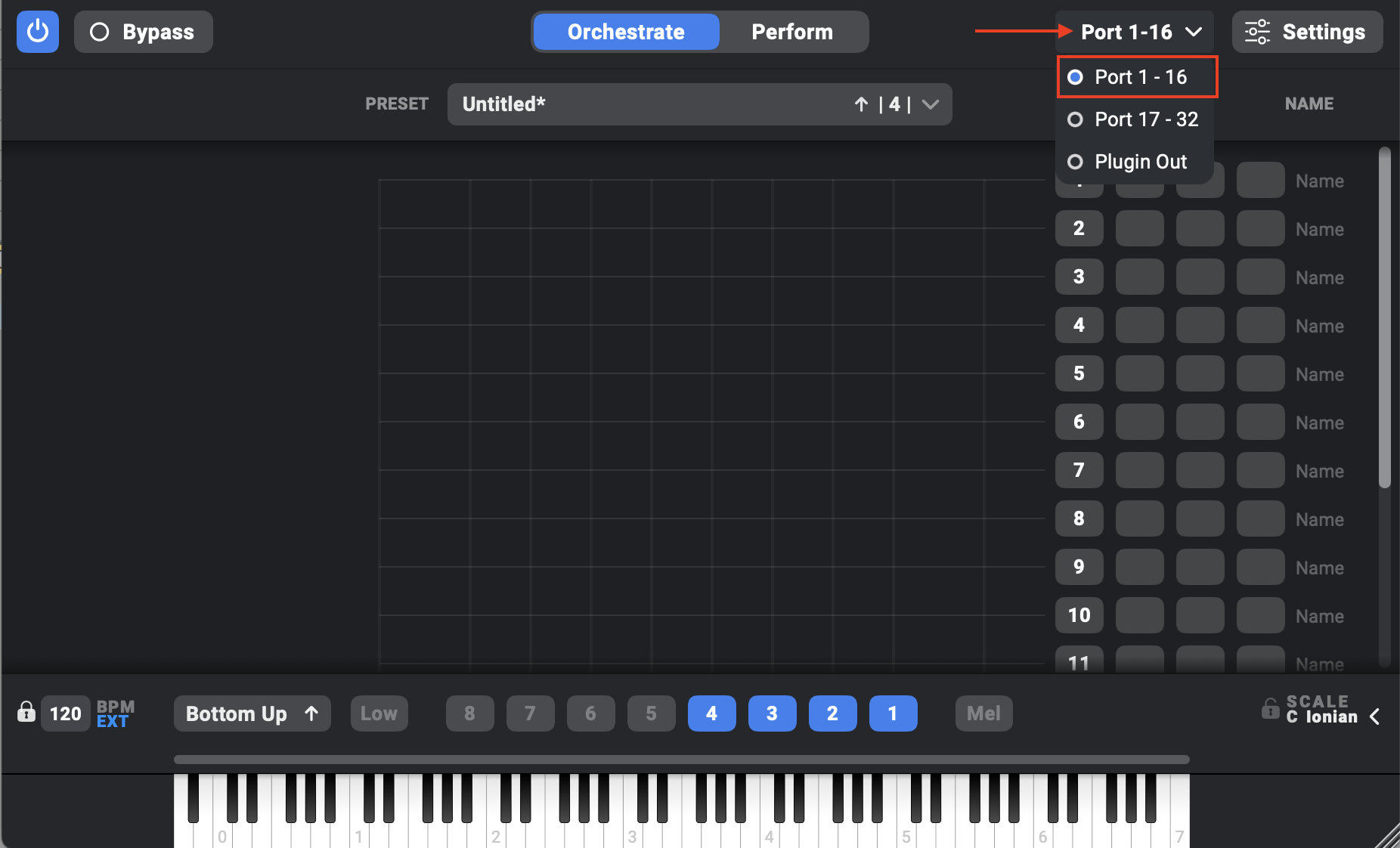Collapse the scale panel chevron arrow
The image size is (1400, 848).
pyautogui.click(x=1375, y=716)
